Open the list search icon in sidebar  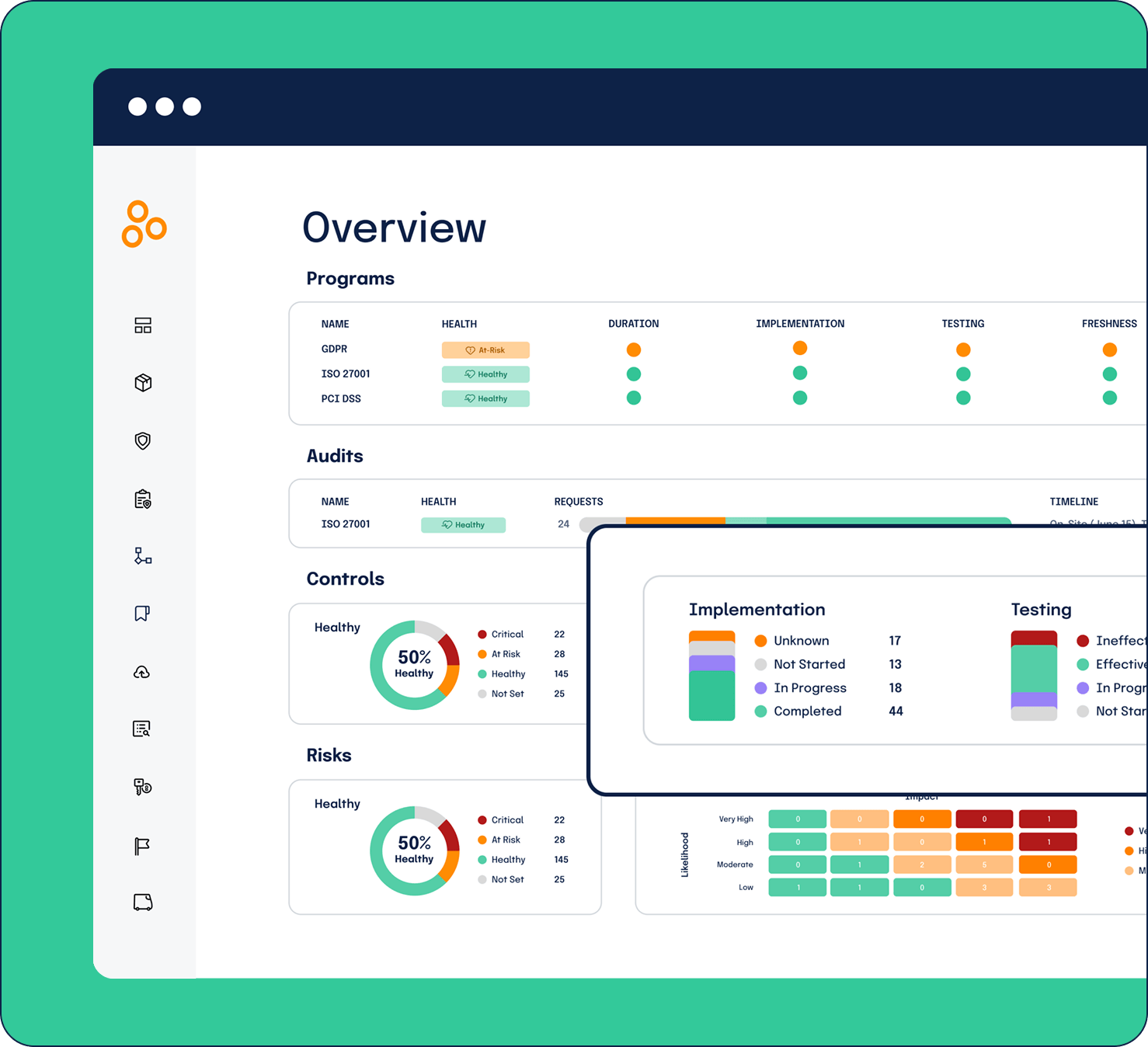pyautogui.click(x=142, y=729)
